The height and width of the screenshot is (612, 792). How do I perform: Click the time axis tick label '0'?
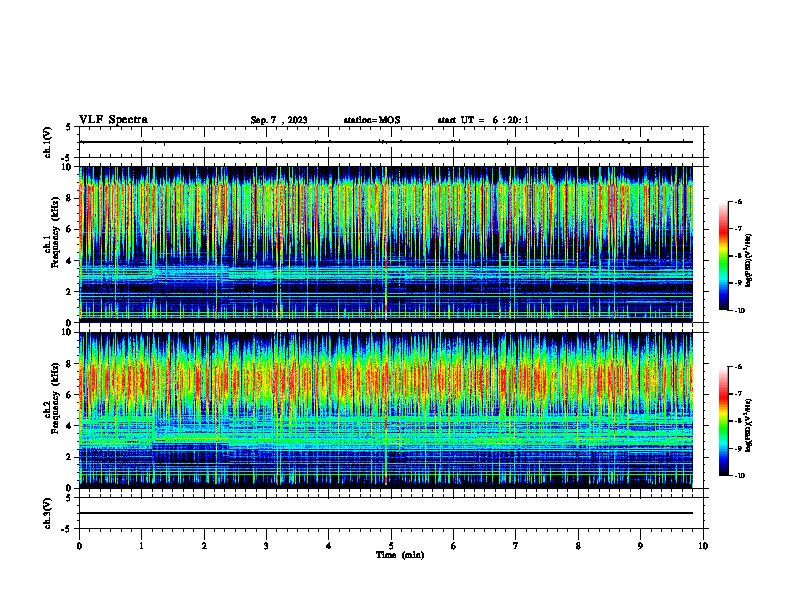(79, 546)
